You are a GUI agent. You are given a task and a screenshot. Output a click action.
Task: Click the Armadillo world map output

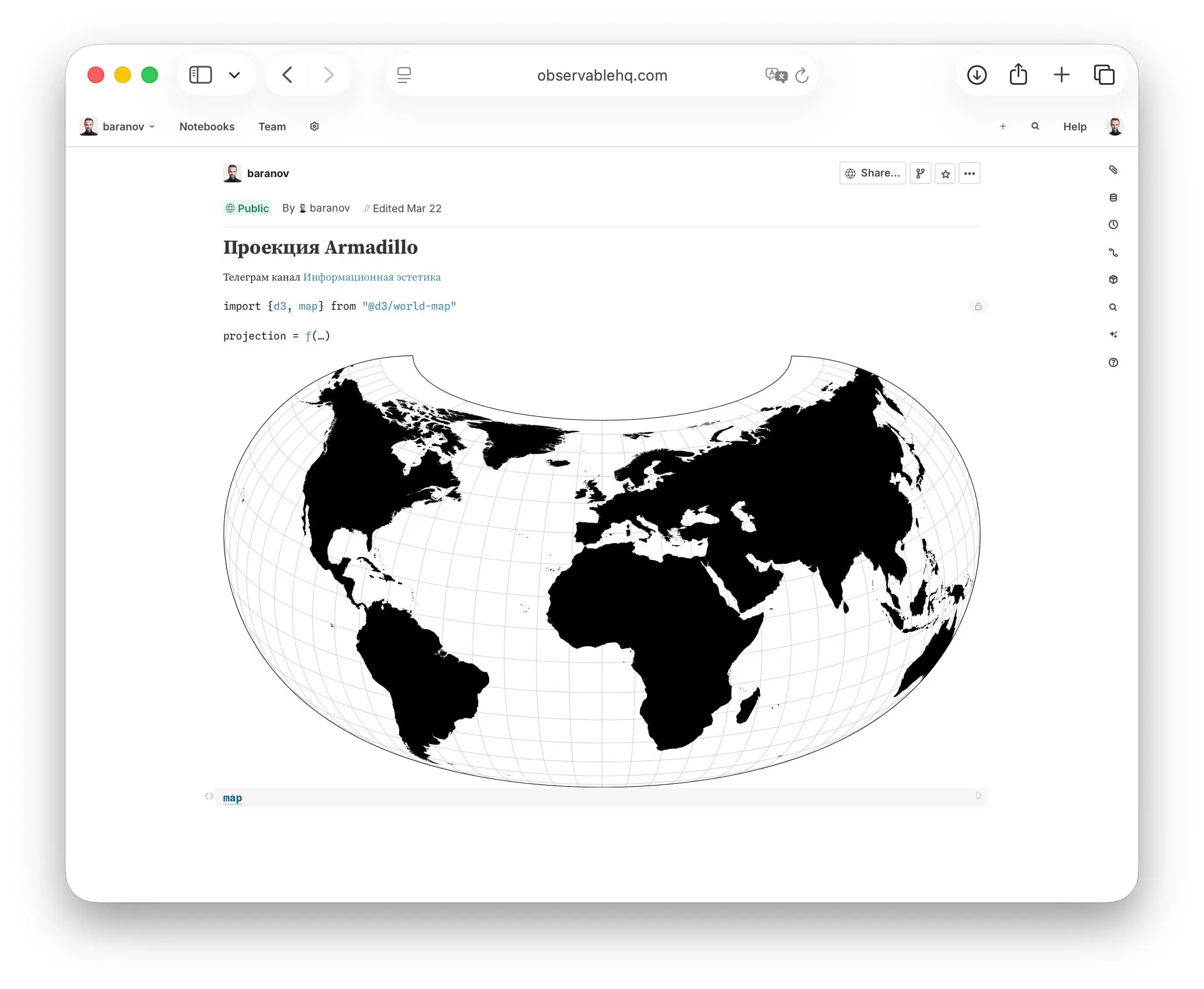[x=602, y=570]
